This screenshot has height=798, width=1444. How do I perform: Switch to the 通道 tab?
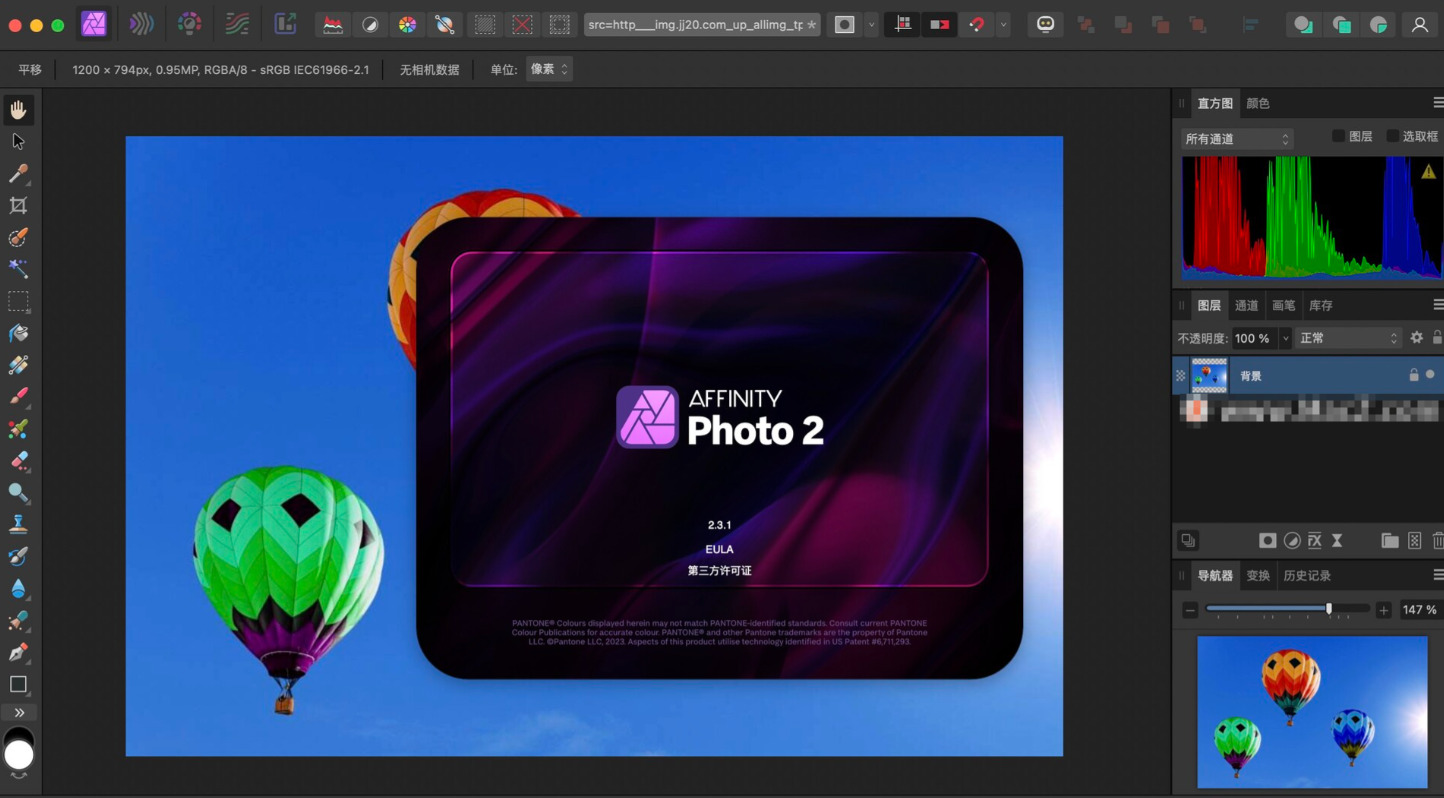pos(1246,305)
